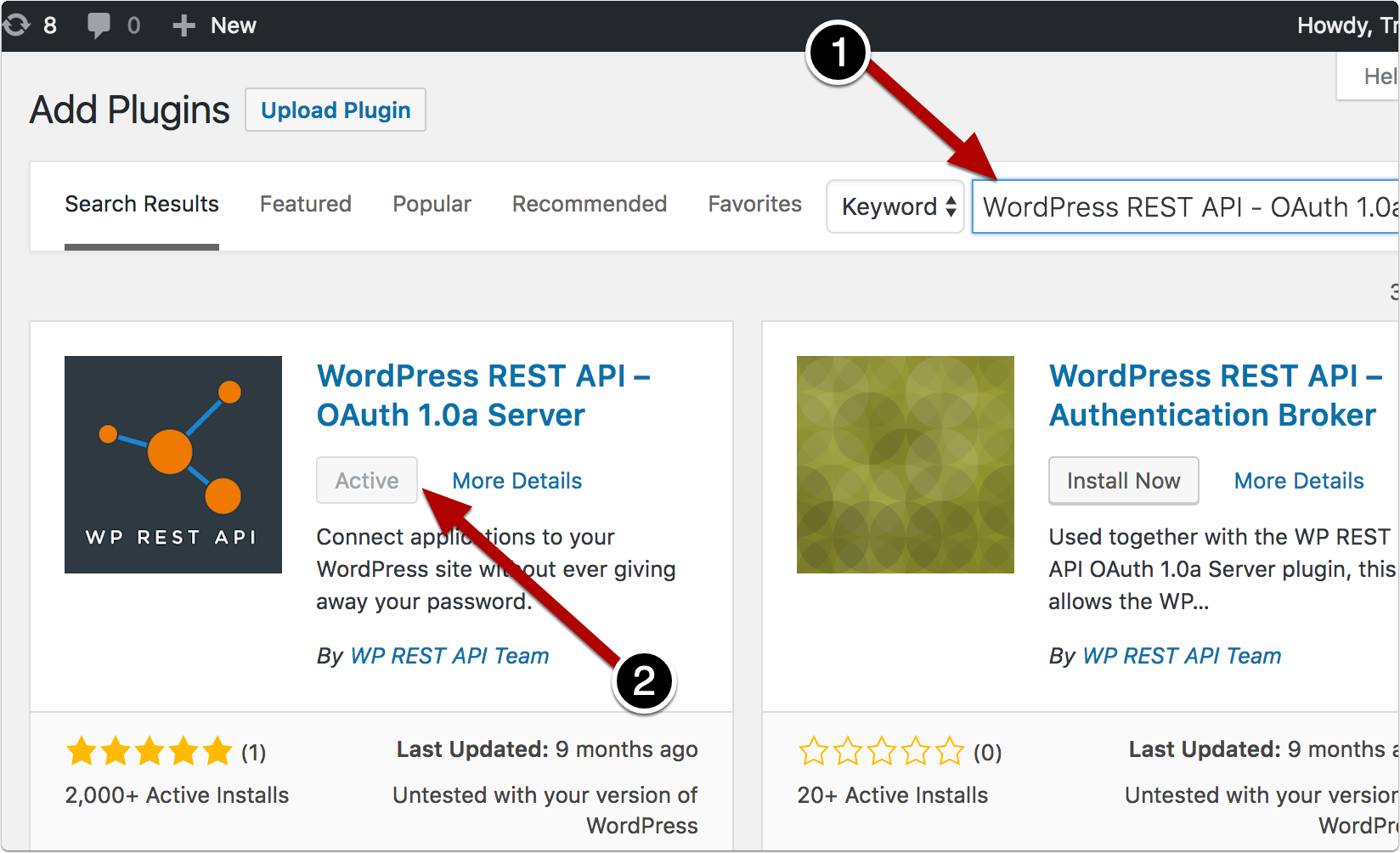
Task: Focus the plugin search input field
Action: (x=1186, y=206)
